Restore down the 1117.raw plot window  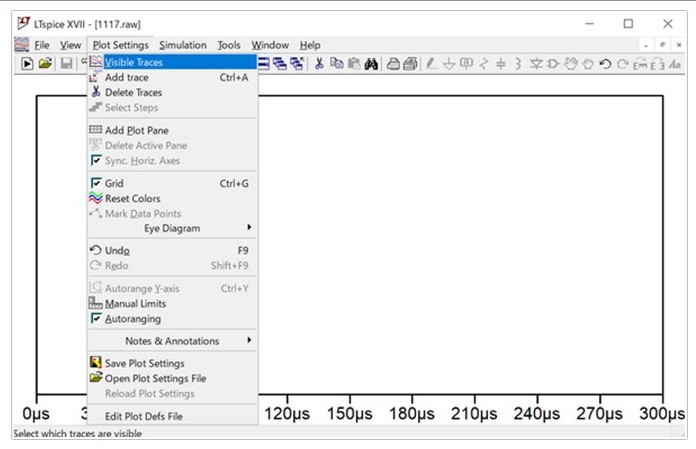pyautogui.click(x=662, y=45)
